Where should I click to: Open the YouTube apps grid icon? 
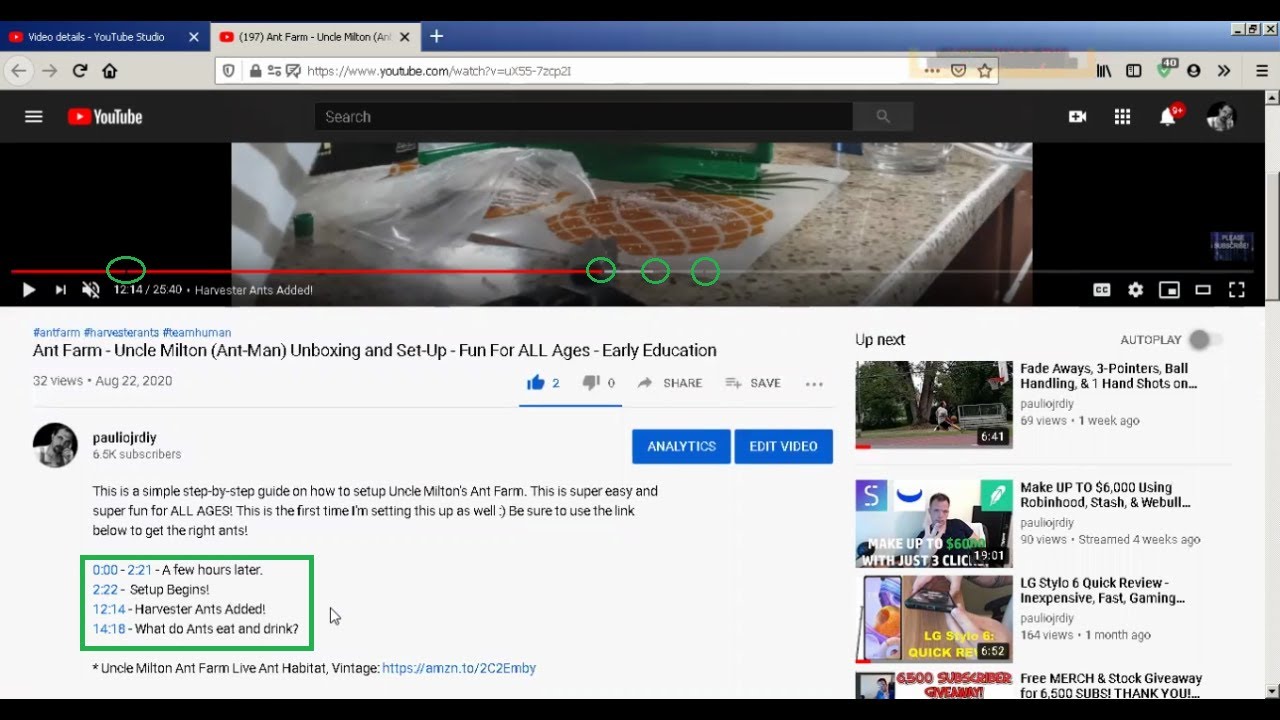1122,117
